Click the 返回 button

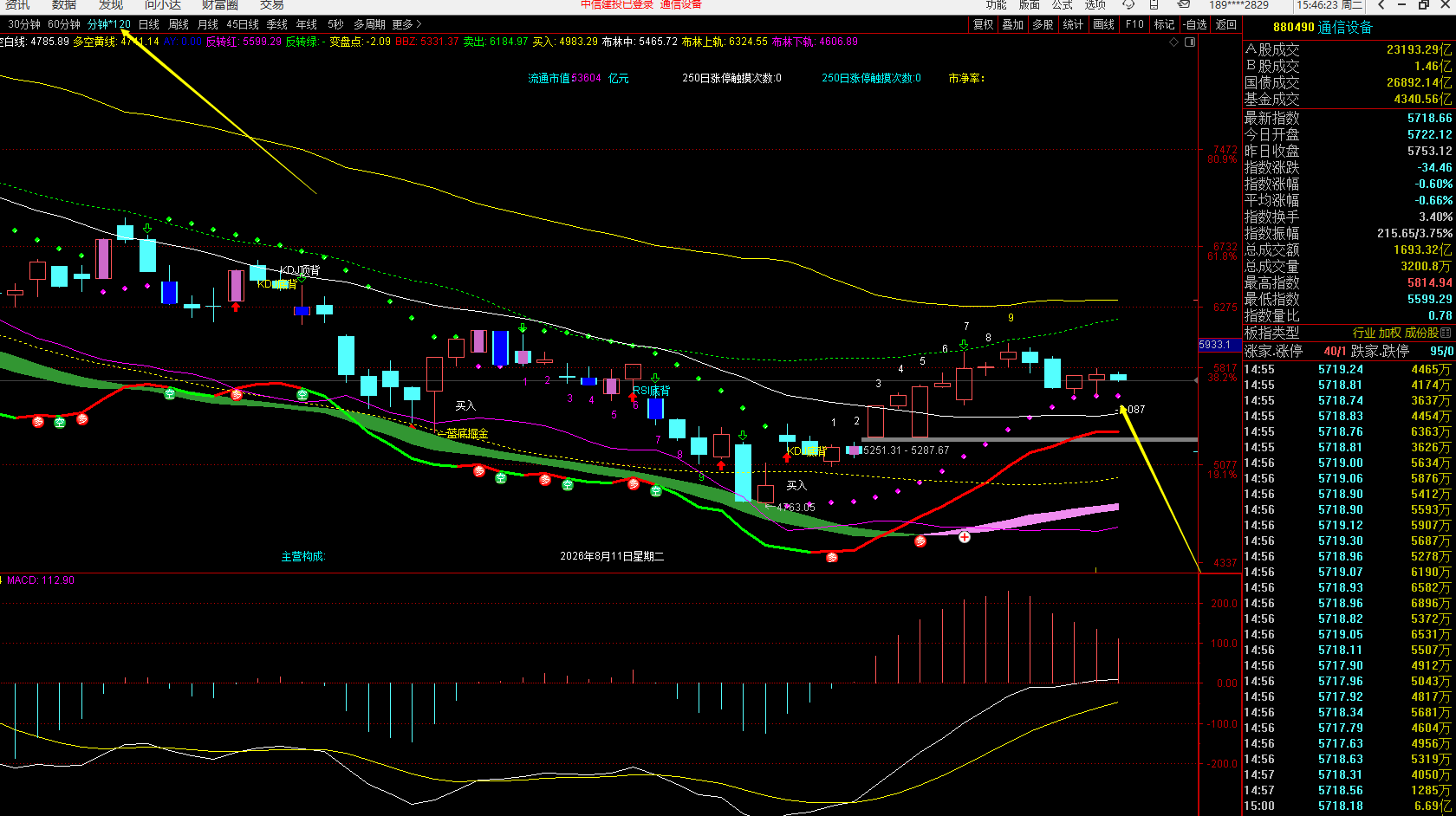[1226, 24]
